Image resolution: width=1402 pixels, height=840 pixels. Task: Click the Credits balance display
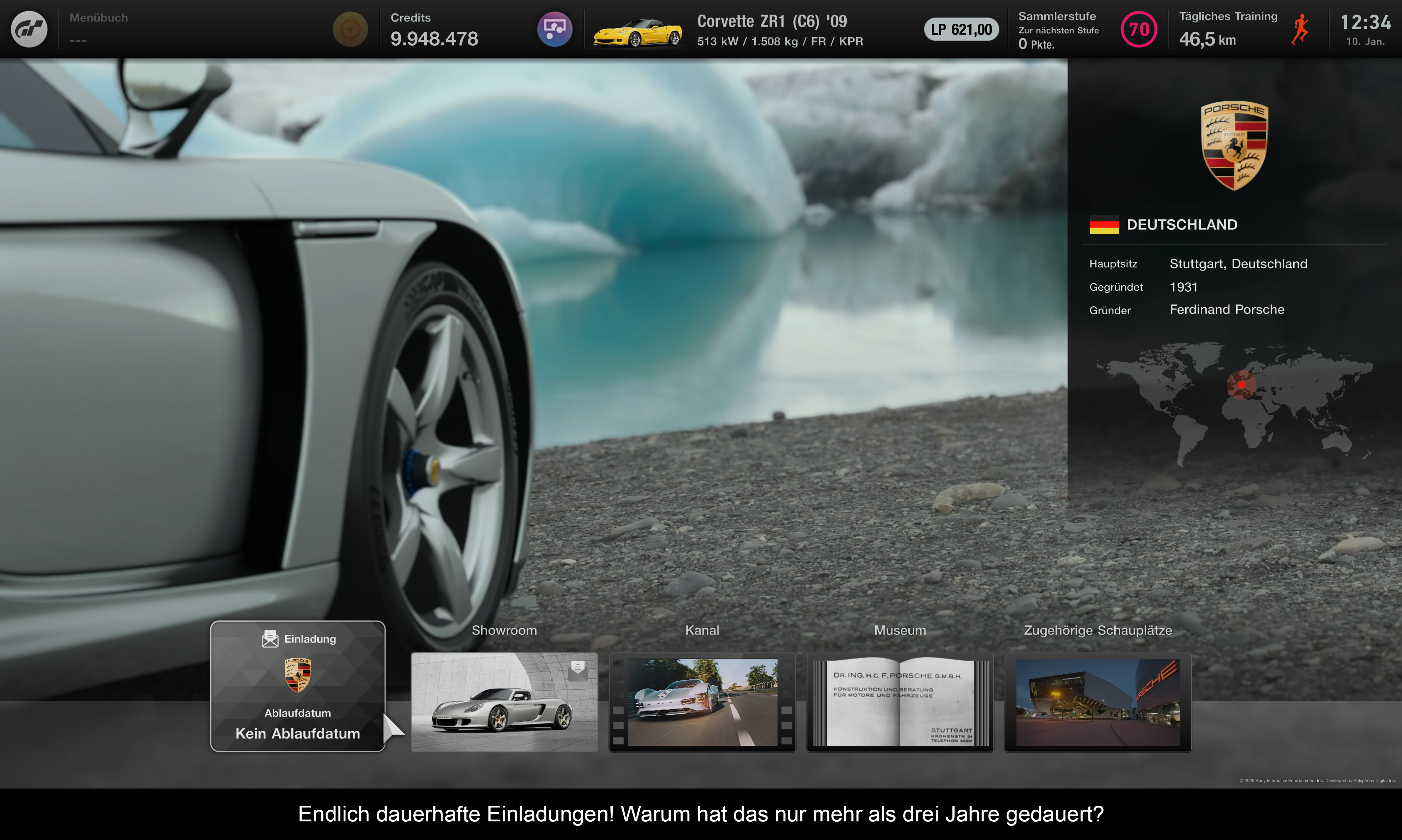point(434,30)
